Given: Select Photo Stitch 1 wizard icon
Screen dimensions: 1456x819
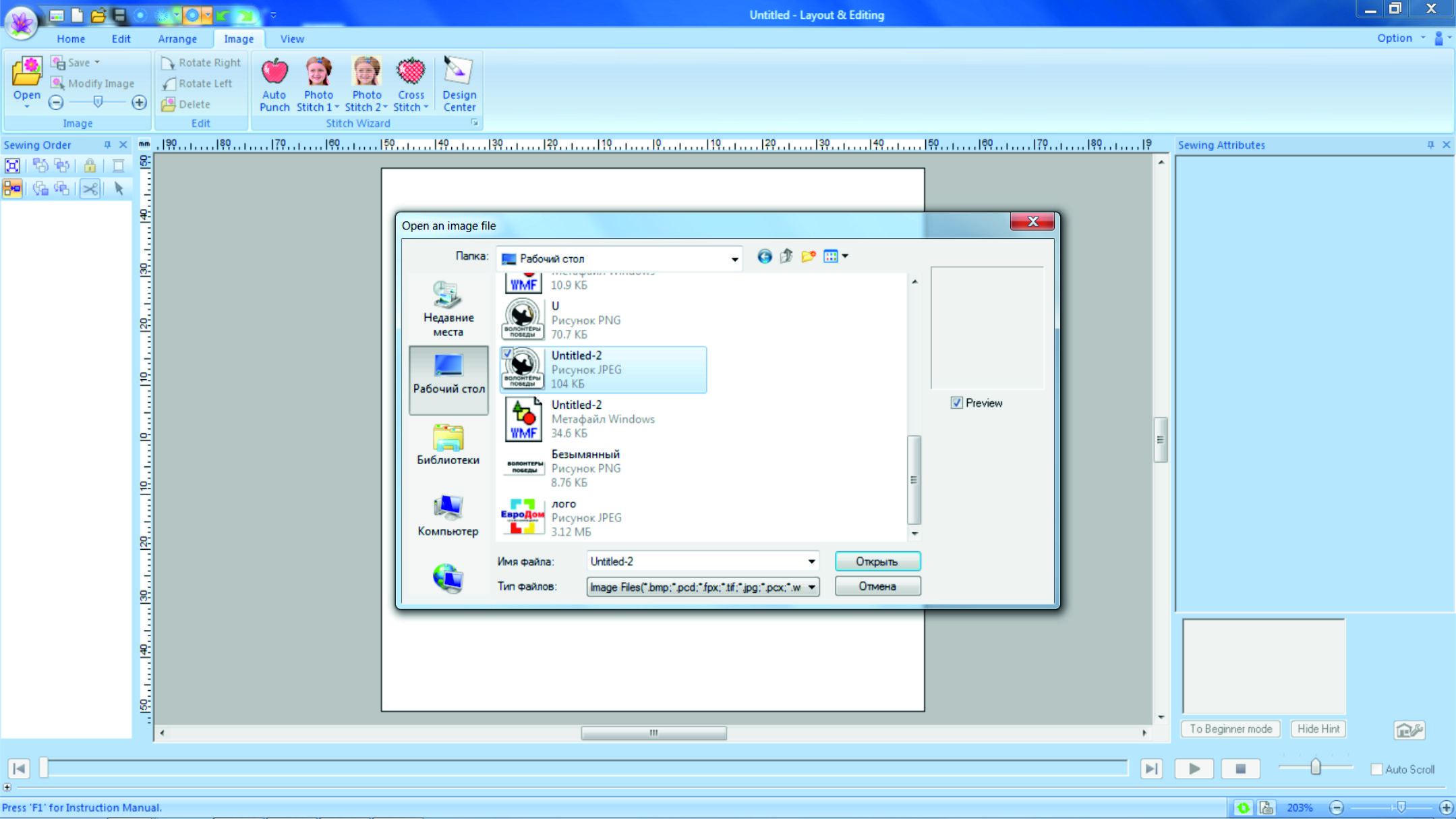Looking at the screenshot, I should [318, 72].
